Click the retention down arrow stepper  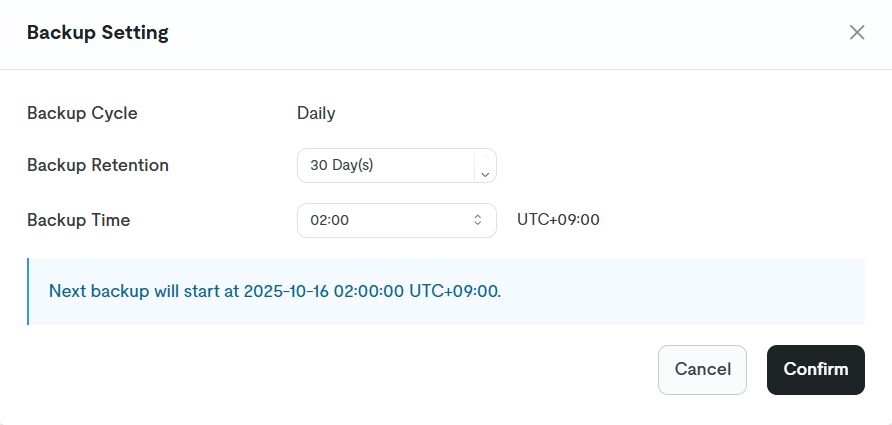tap(485, 174)
